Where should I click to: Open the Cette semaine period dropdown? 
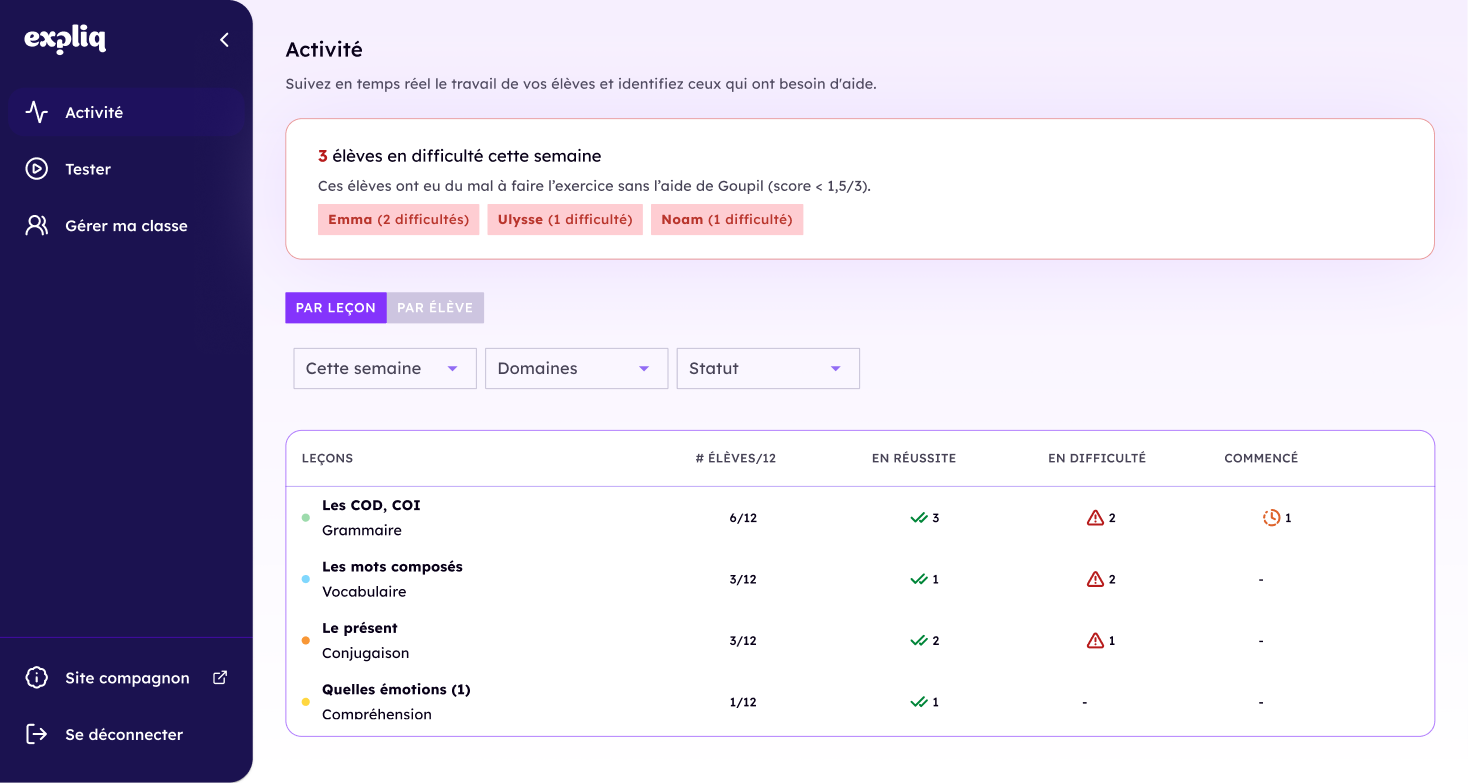385,368
